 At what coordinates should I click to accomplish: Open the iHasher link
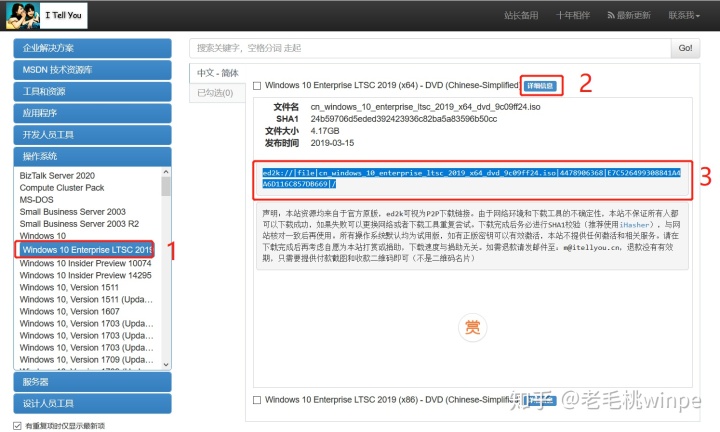[x=634, y=225]
